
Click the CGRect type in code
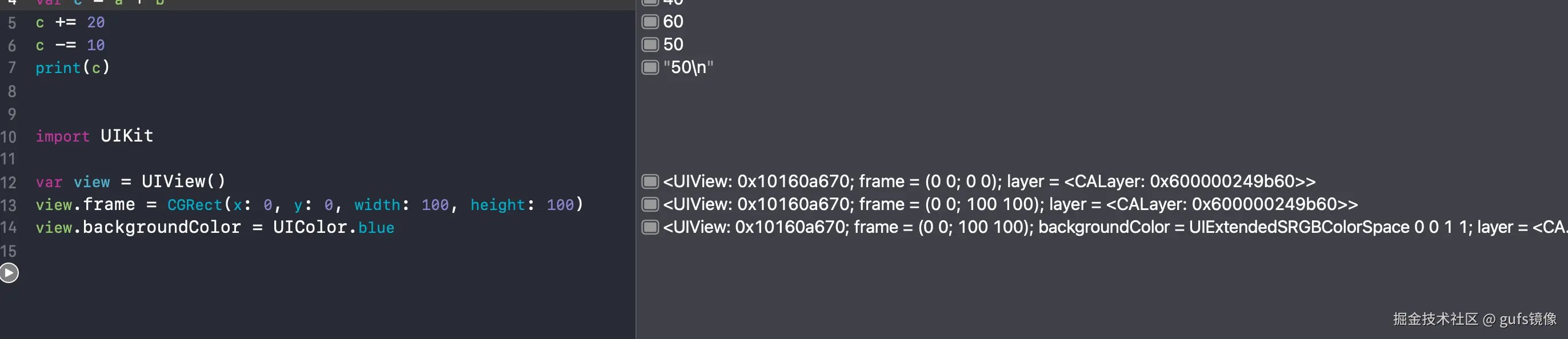coord(195,205)
